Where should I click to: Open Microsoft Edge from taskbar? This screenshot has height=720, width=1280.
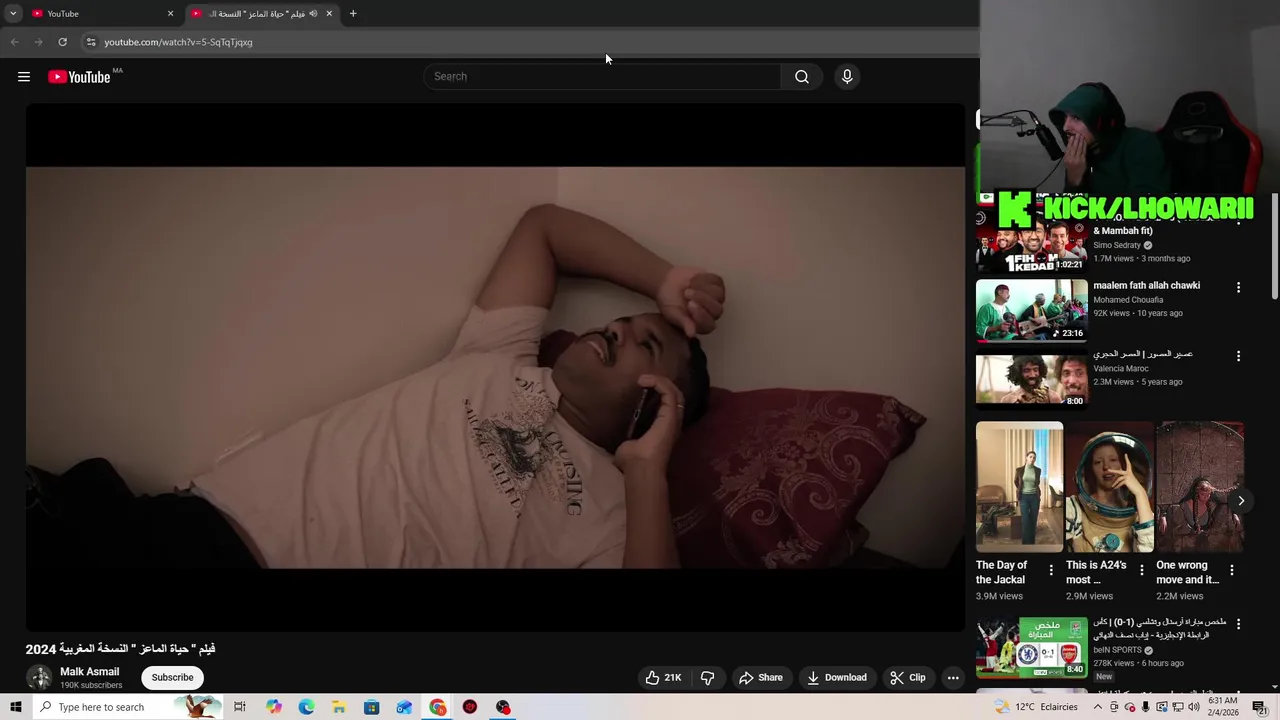click(306, 707)
